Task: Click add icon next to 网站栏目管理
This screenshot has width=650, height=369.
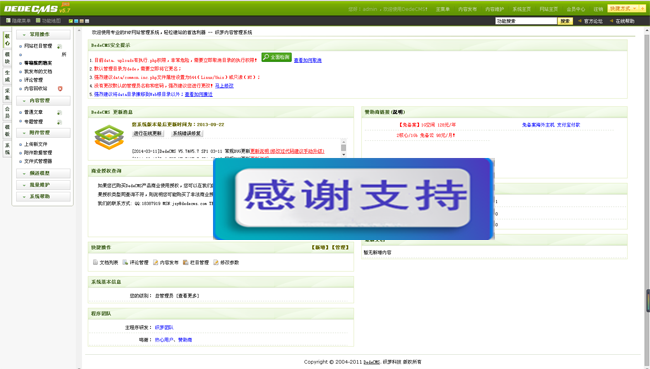Action: click(59, 46)
